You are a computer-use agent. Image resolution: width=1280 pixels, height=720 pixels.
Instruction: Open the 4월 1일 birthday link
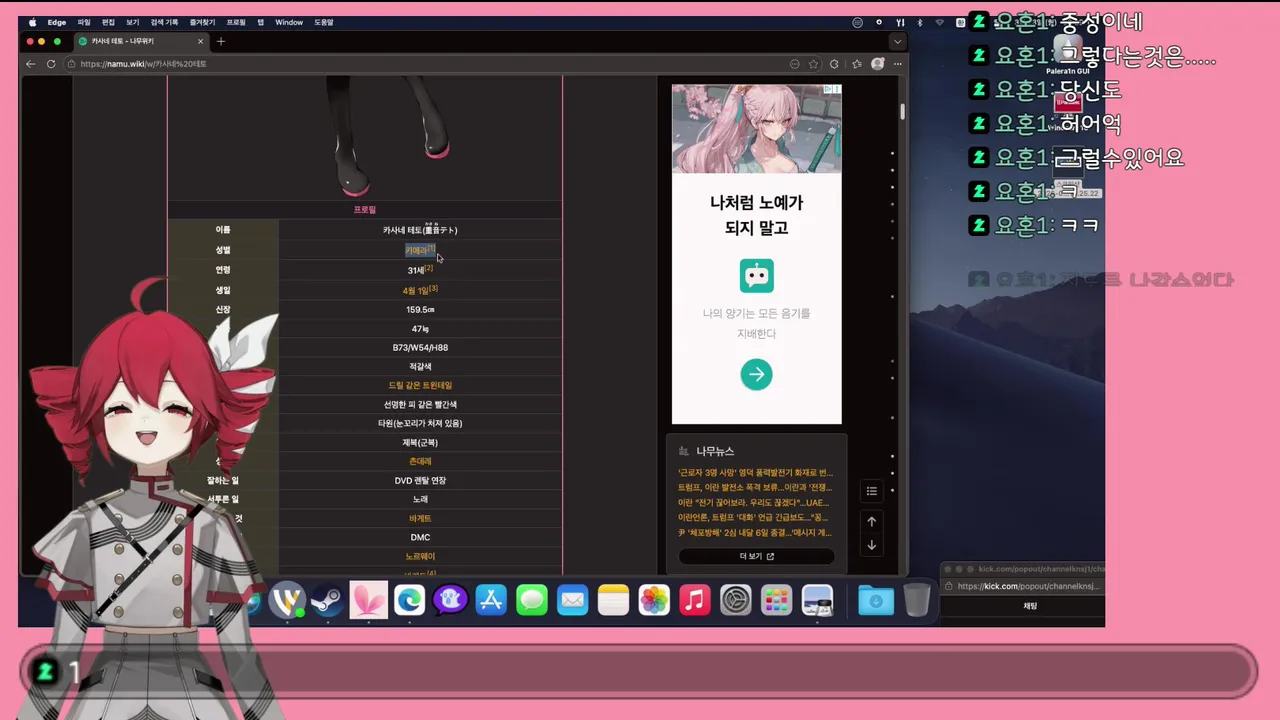click(x=415, y=290)
